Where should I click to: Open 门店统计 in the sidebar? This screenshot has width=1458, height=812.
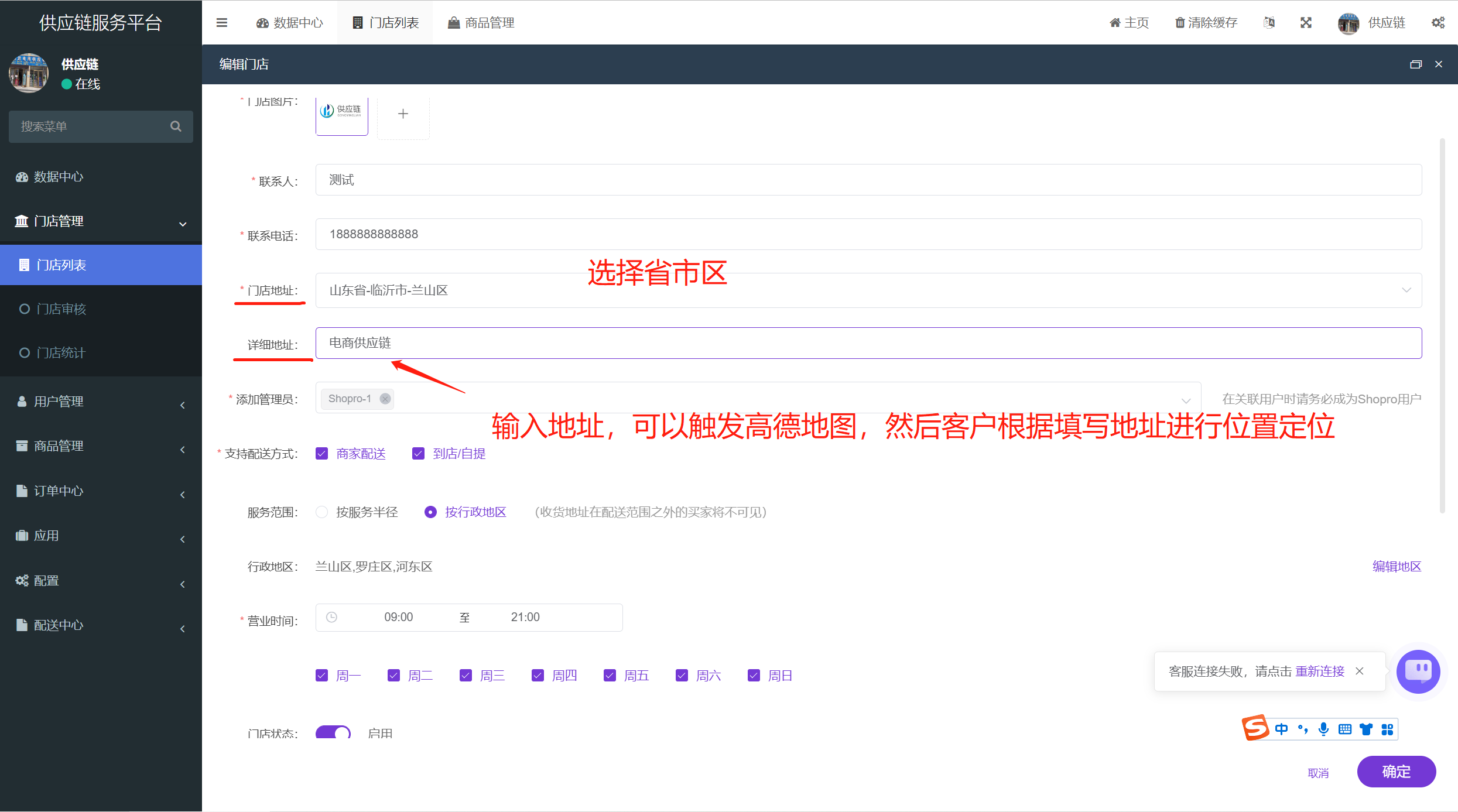coord(101,353)
